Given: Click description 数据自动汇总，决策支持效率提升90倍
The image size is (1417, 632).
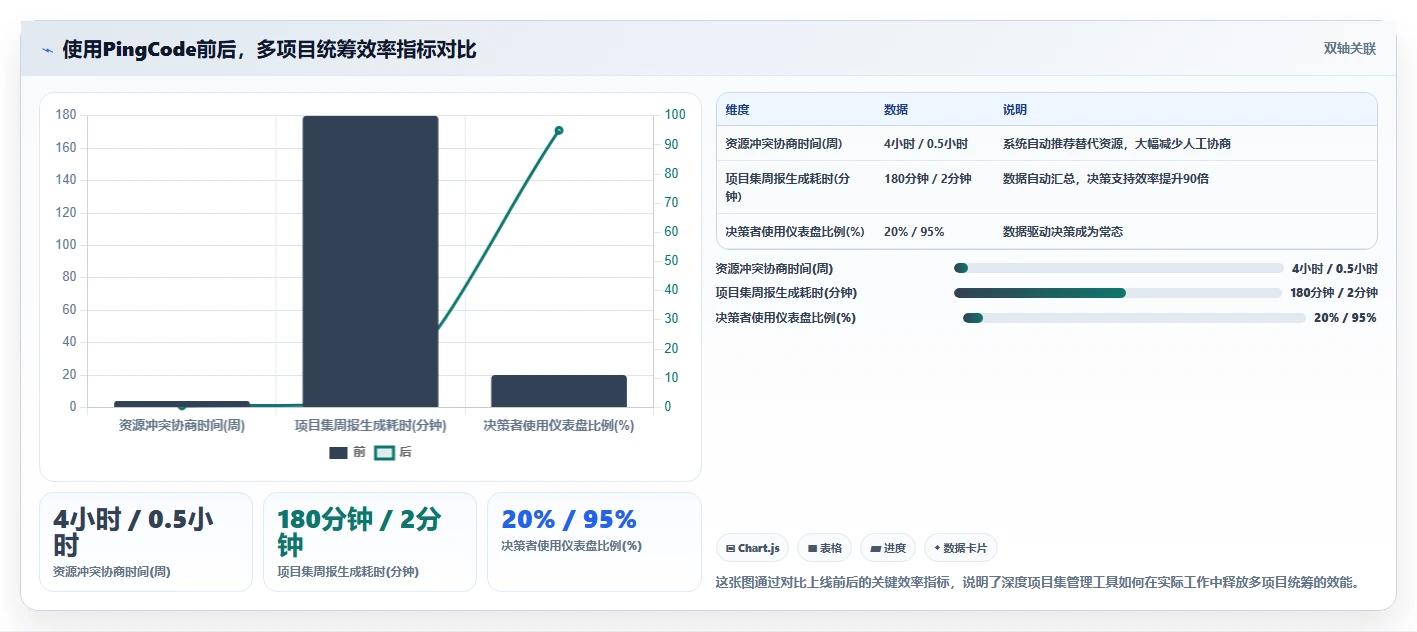Looking at the screenshot, I should pos(1107,179).
